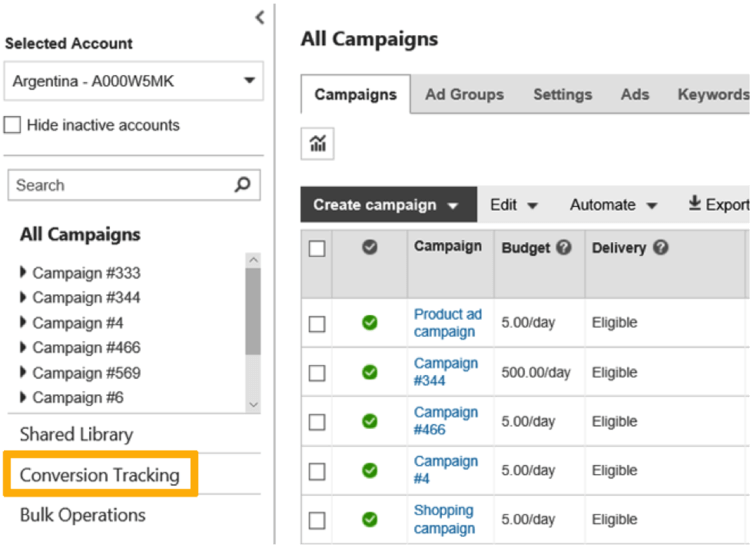
Task: Collapse the left navigation pane chevron
Action: point(259,17)
